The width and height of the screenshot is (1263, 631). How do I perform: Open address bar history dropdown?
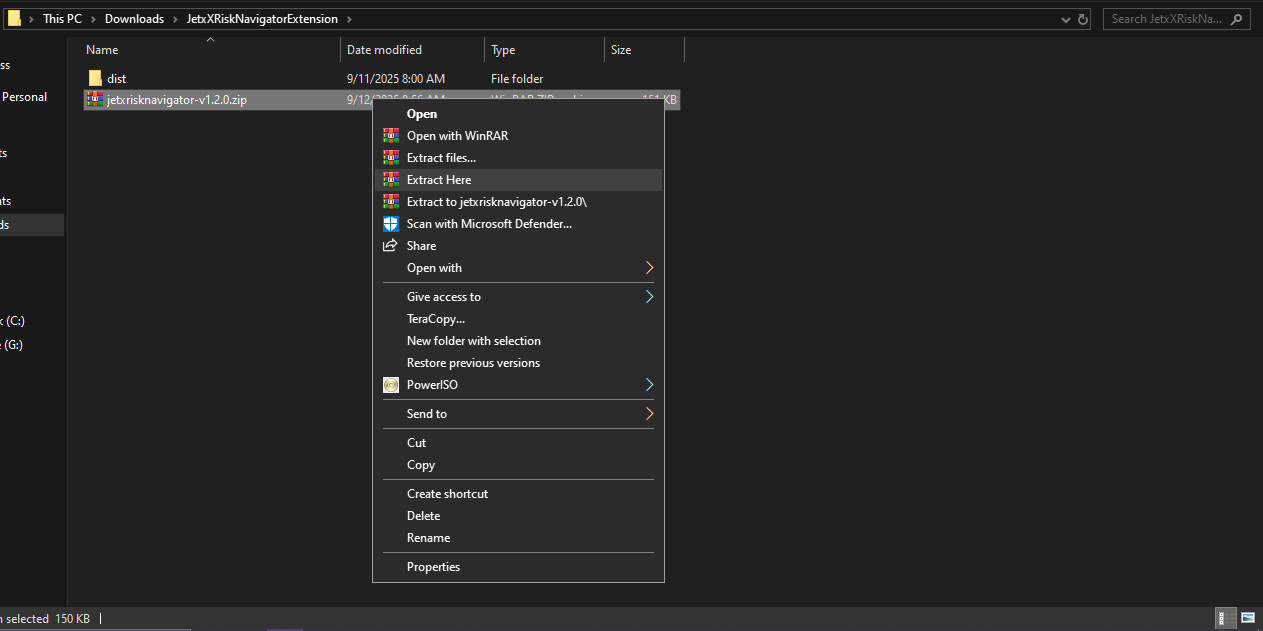click(1066, 19)
